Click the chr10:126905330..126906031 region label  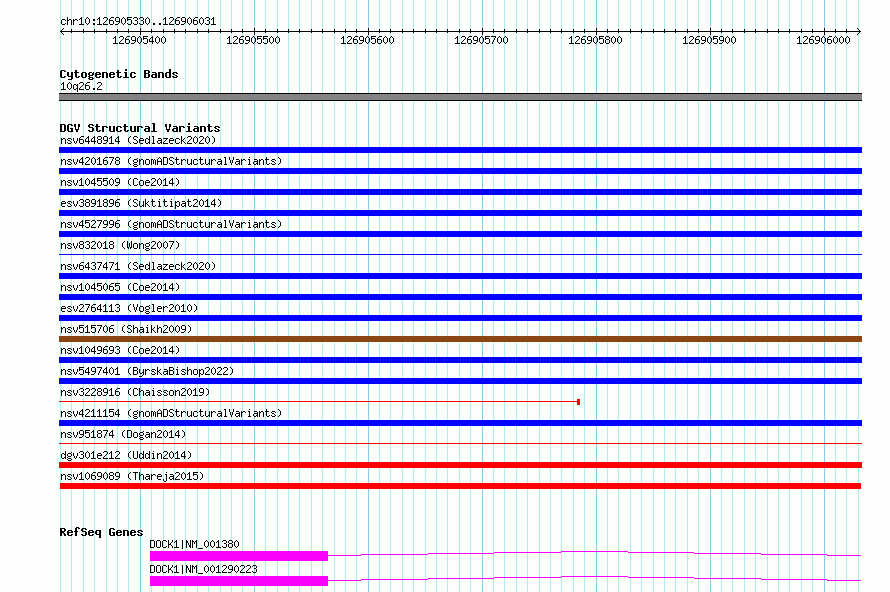point(138,21)
